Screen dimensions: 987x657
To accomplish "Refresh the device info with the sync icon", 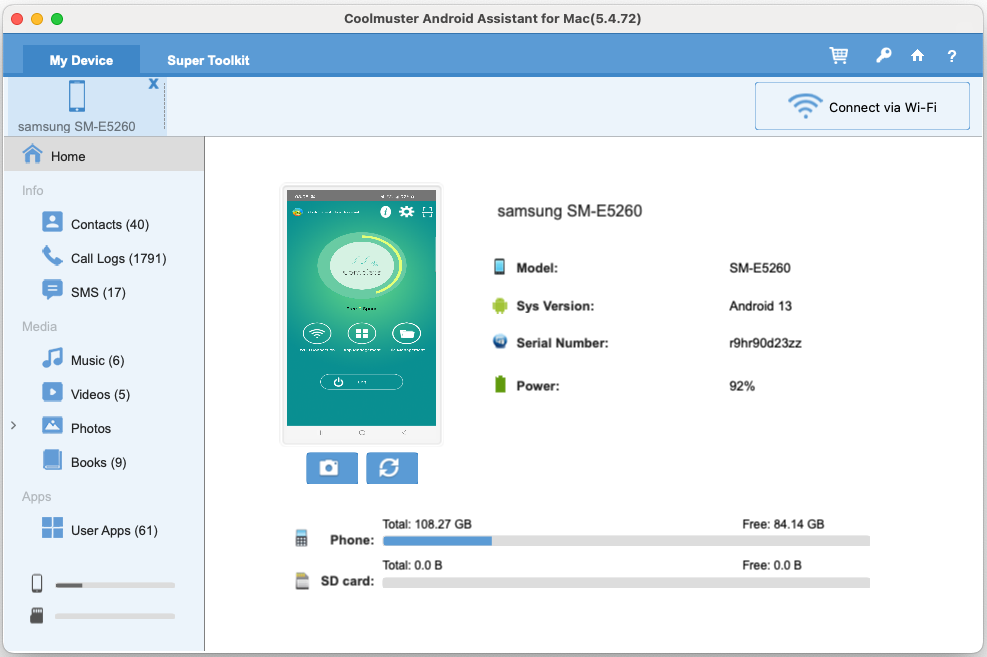I will click(x=392, y=468).
